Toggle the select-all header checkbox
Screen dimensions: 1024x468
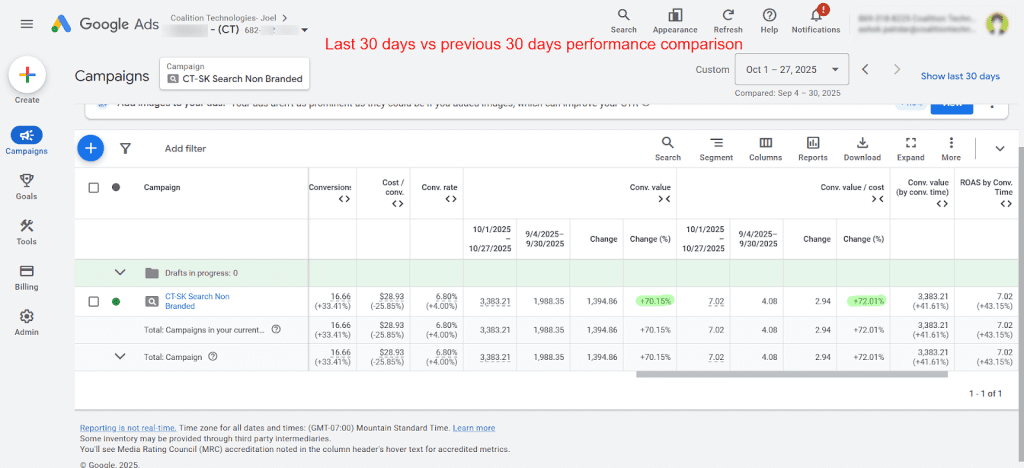coord(93,187)
